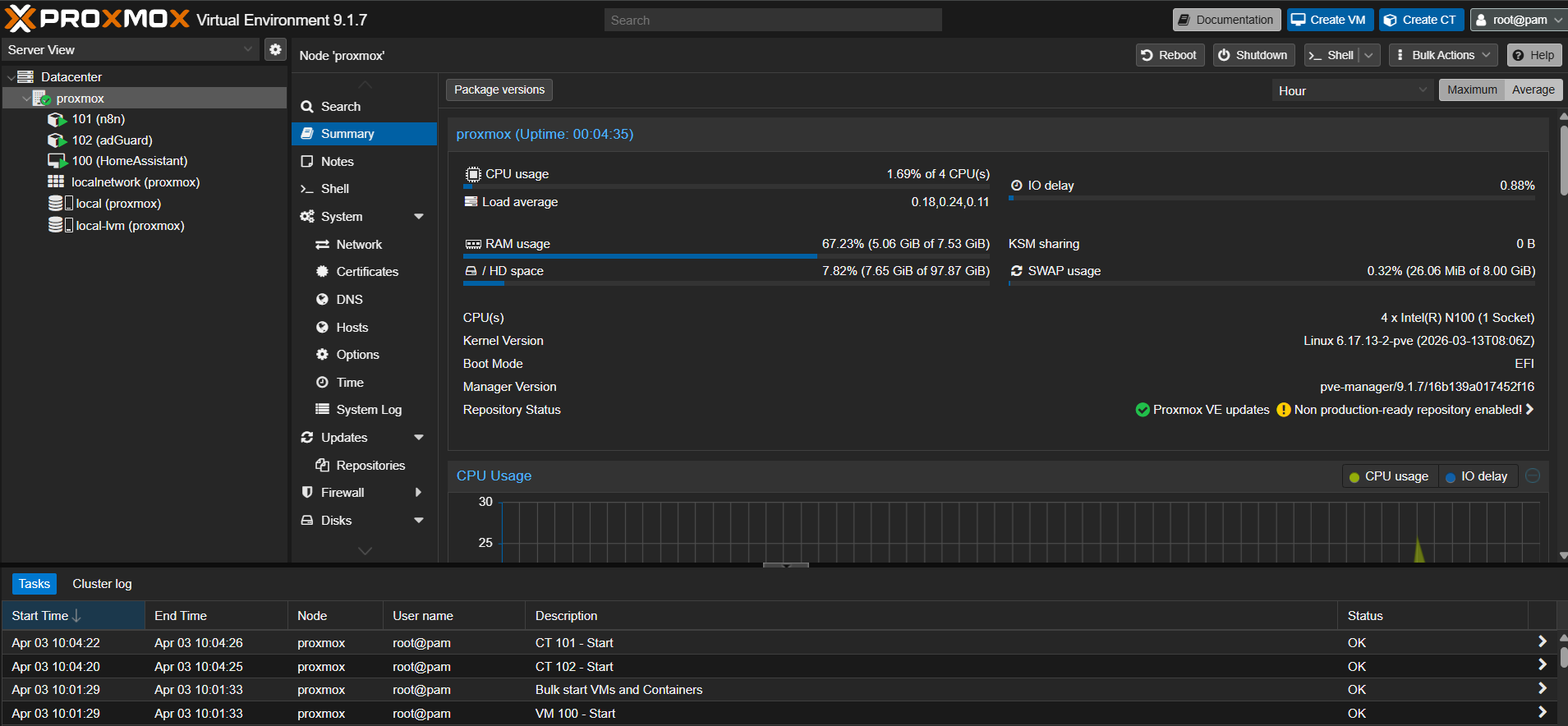Sort by the Start Time column header
This screenshot has width=1568, height=726.
[73, 616]
